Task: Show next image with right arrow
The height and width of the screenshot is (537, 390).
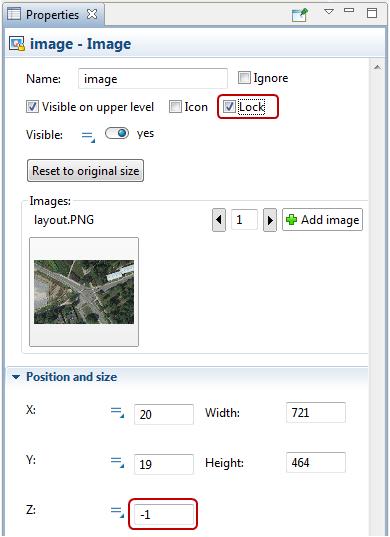Action: (270, 220)
